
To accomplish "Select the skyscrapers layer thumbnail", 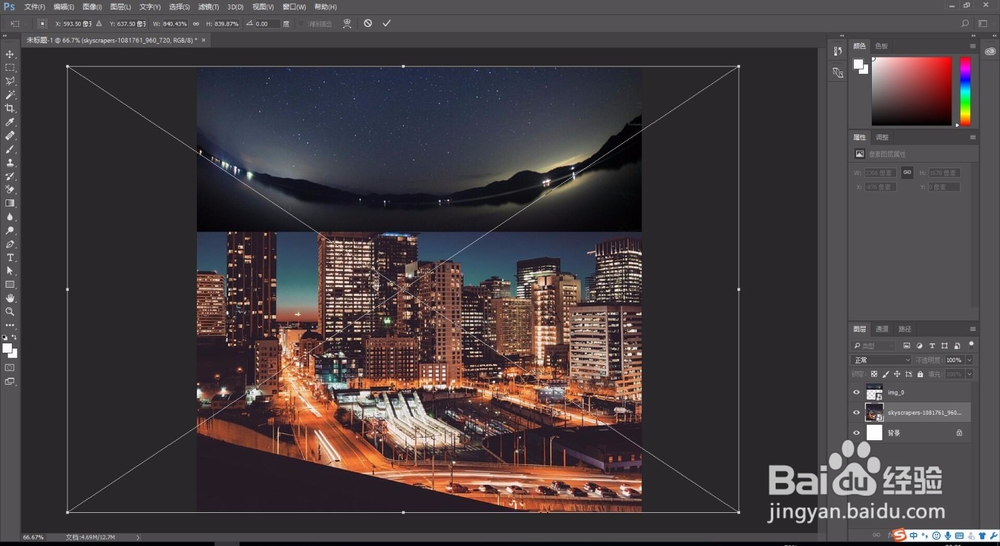I will point(874,412).
